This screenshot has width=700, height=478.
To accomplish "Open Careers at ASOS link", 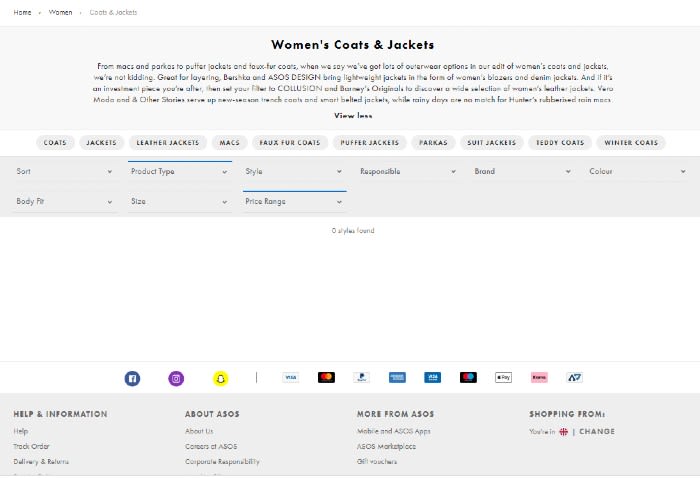I will (211, 446).
